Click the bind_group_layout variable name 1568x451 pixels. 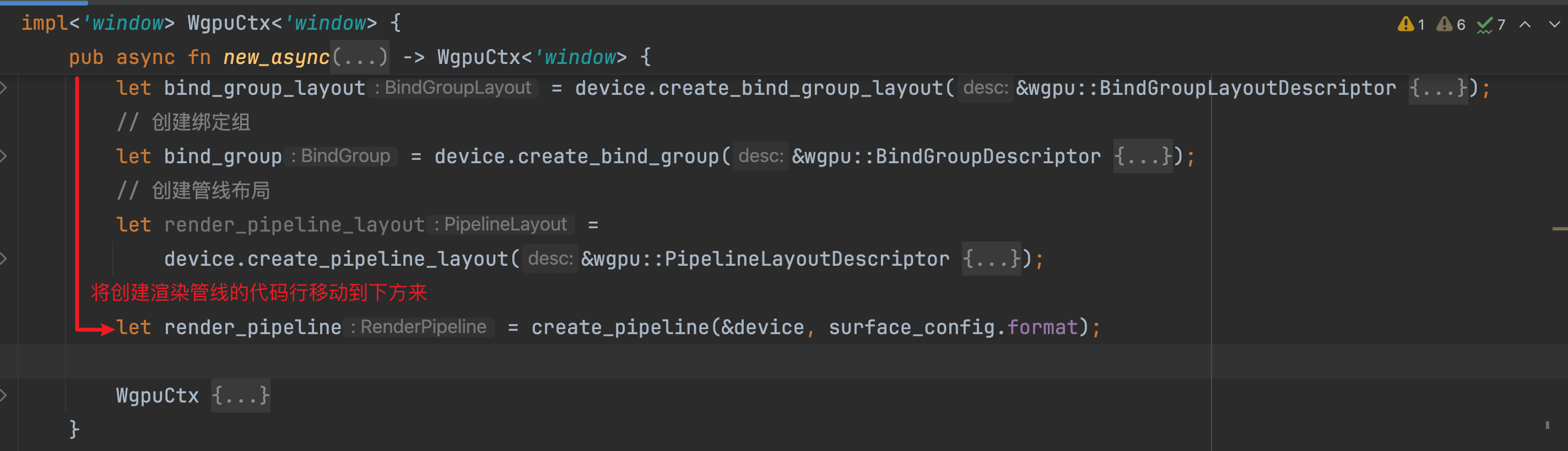pos(264,88)
